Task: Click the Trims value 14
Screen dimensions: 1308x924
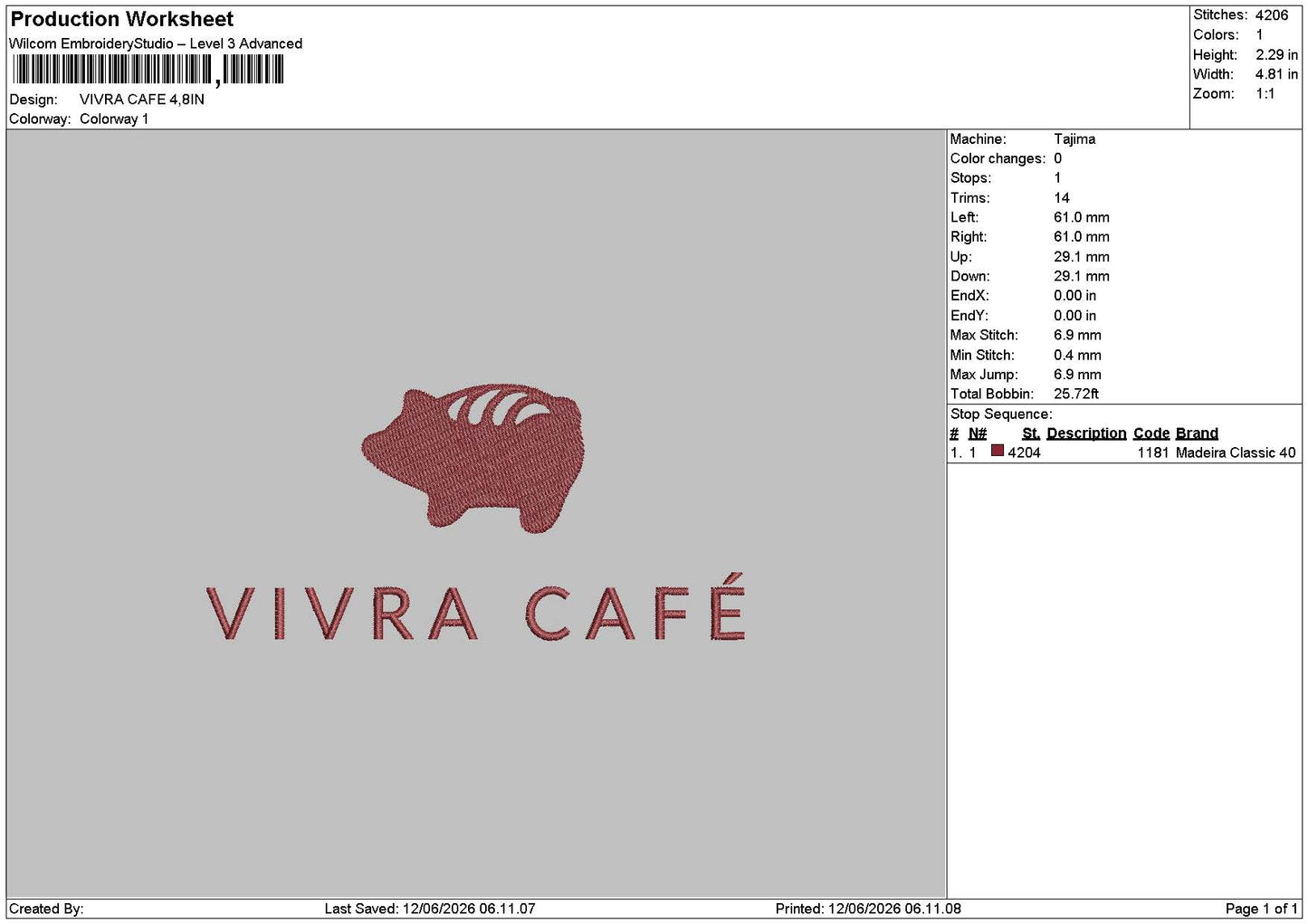Action: tap(1062, 198)
